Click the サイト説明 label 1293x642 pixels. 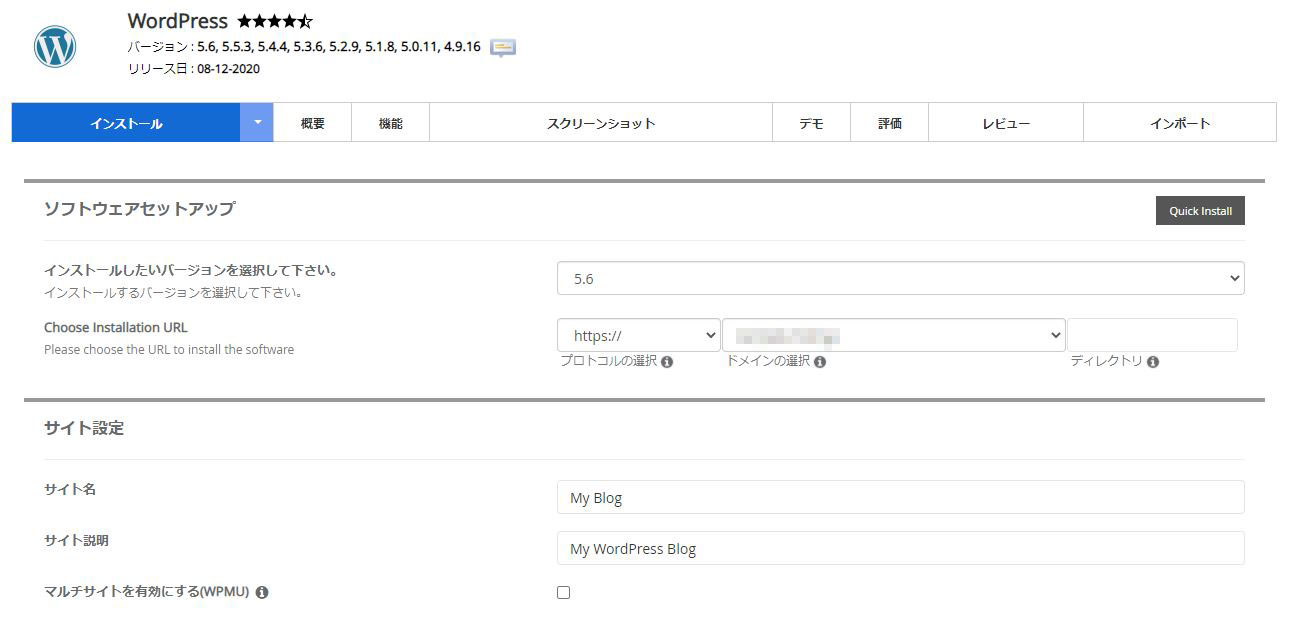tap(76, 540)
